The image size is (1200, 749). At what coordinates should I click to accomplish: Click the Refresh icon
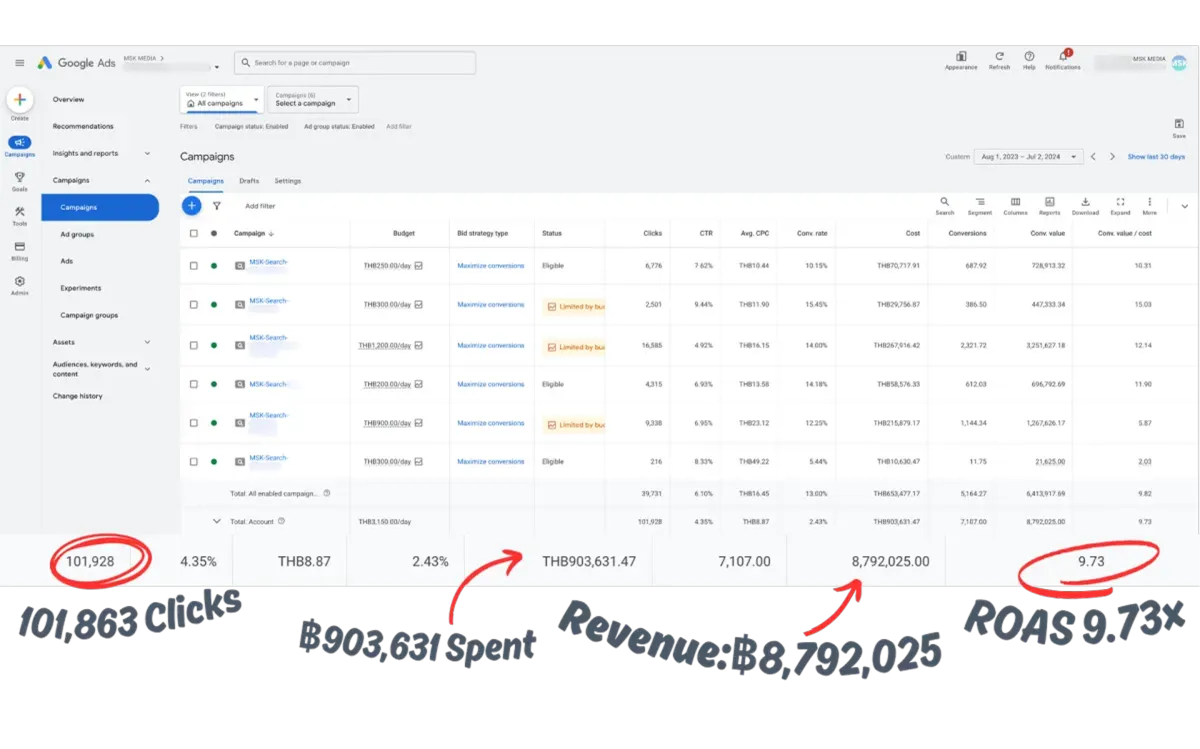pos(999,57)
